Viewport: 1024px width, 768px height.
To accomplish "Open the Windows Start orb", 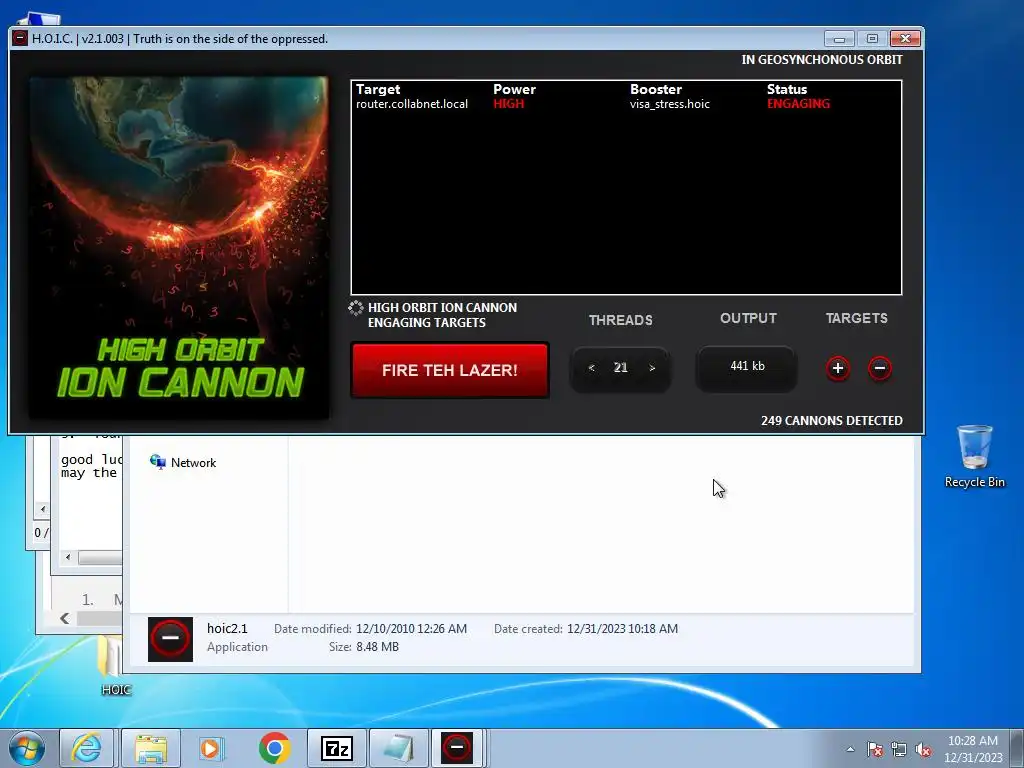I will [27, 748].
